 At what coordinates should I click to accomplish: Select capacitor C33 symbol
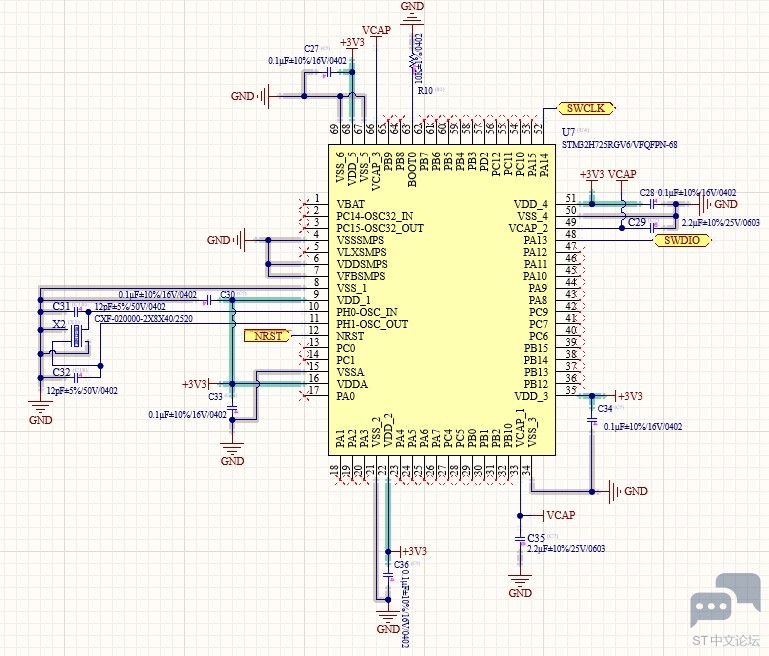coord(232,407)
